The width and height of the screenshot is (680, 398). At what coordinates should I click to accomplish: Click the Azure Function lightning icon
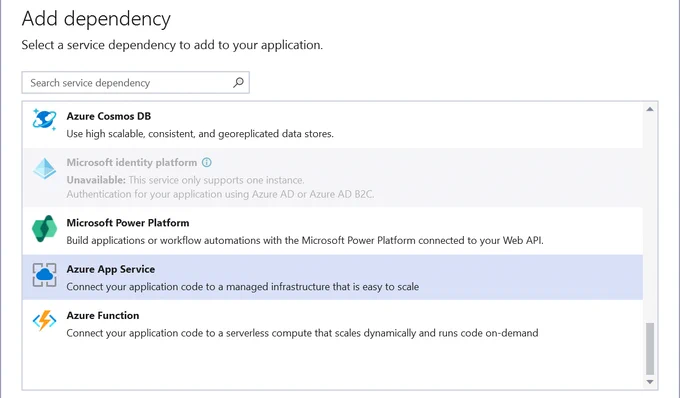(44, 321)
